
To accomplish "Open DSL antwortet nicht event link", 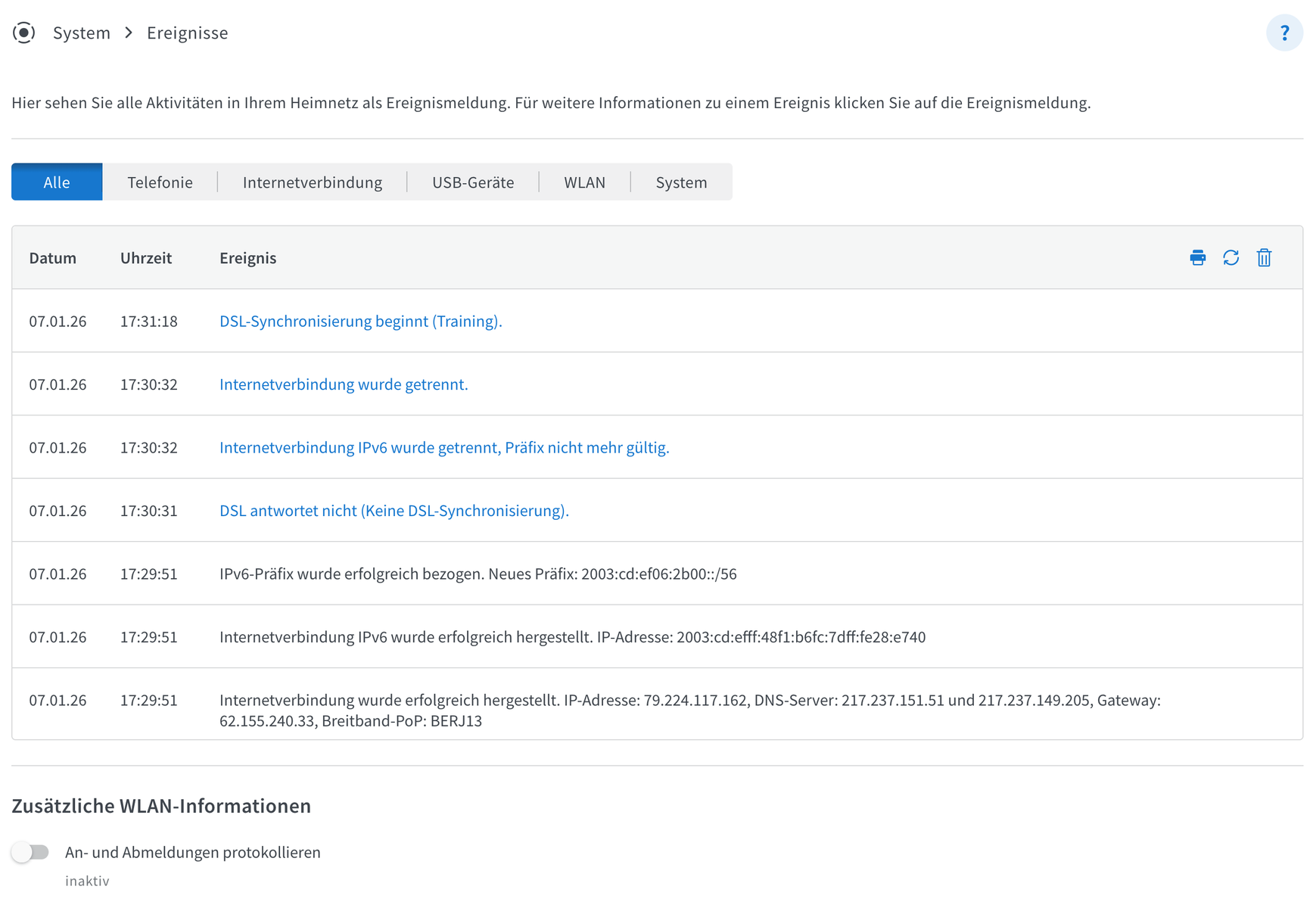I will 394,511.
